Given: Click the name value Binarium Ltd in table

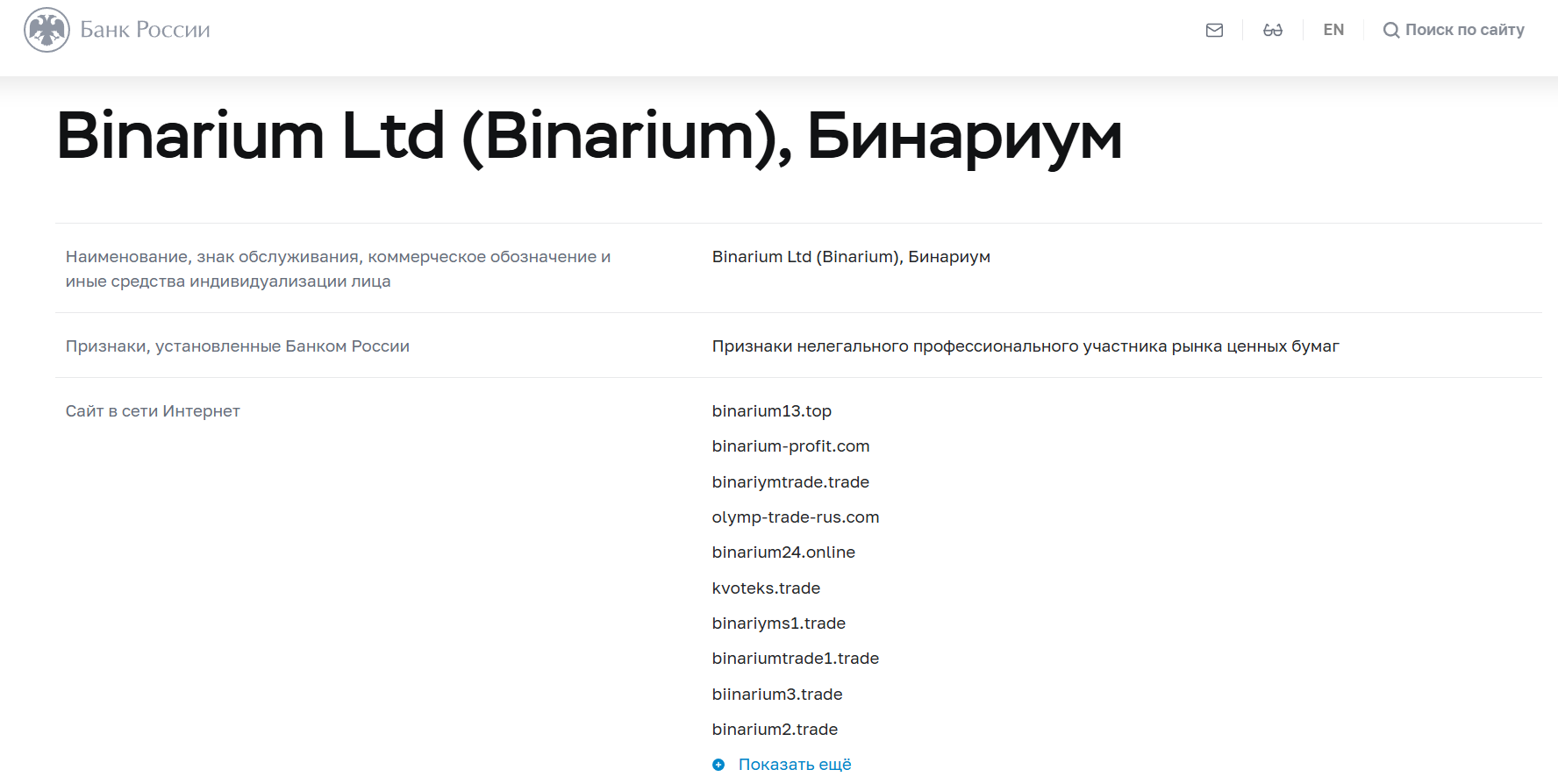Looking at the screenshot, I should (851, 257).
